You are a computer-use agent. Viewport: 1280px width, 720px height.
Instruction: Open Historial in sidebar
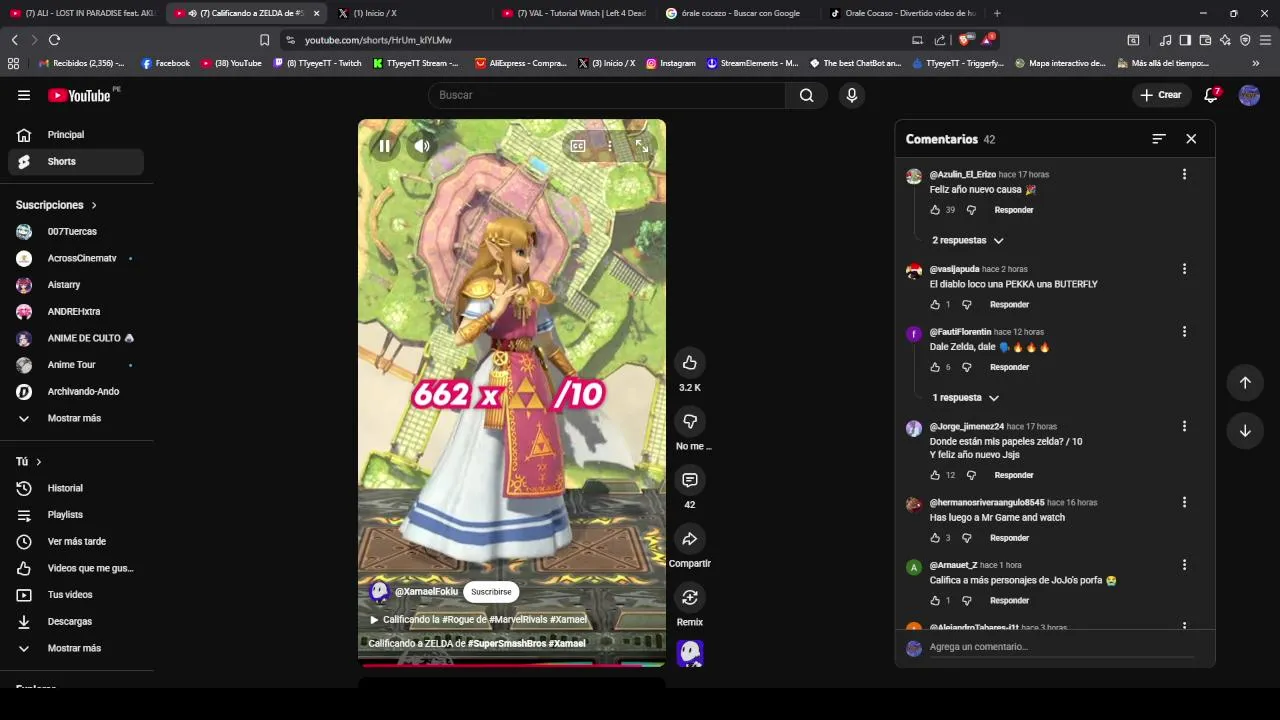pyautogui.click(x=76, y=488)
